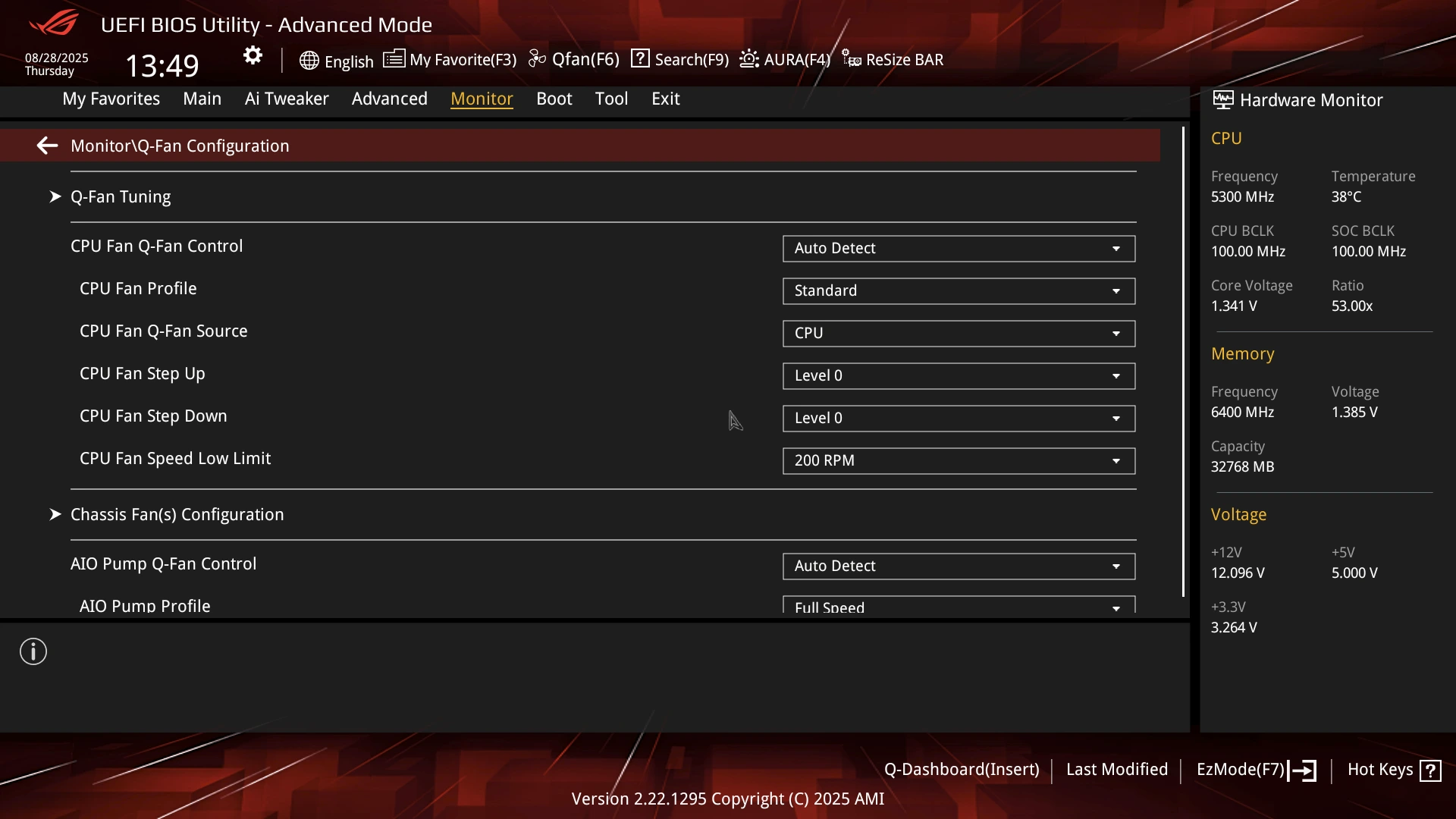Switch to EzMode(F7)
The width and height of the screenshot is (1456, 819).
tap(1256, 770)
